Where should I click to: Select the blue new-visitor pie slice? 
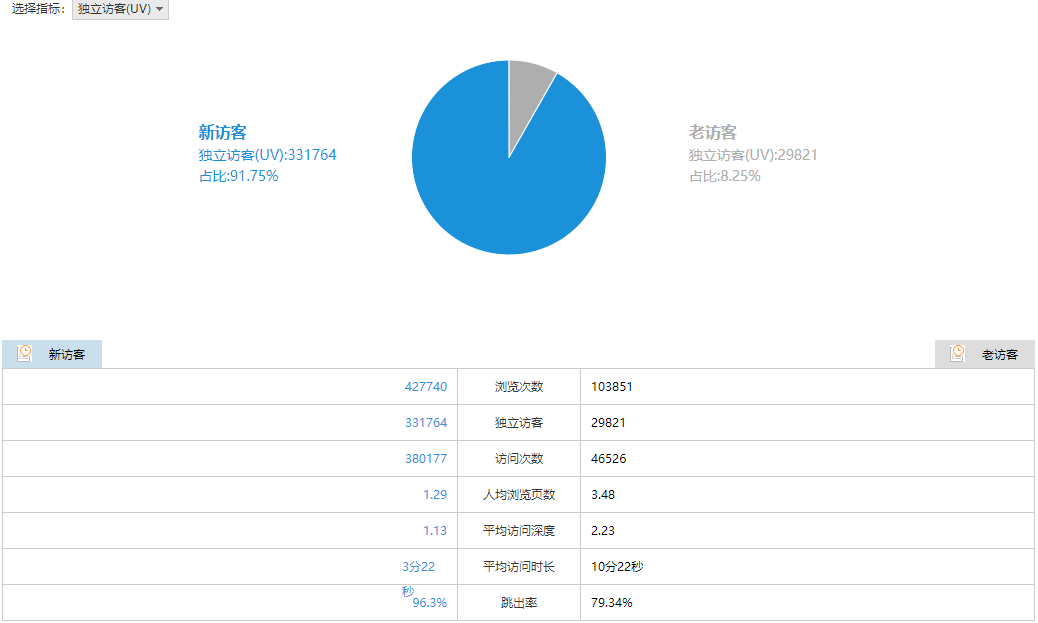click(x=490, y=180)
